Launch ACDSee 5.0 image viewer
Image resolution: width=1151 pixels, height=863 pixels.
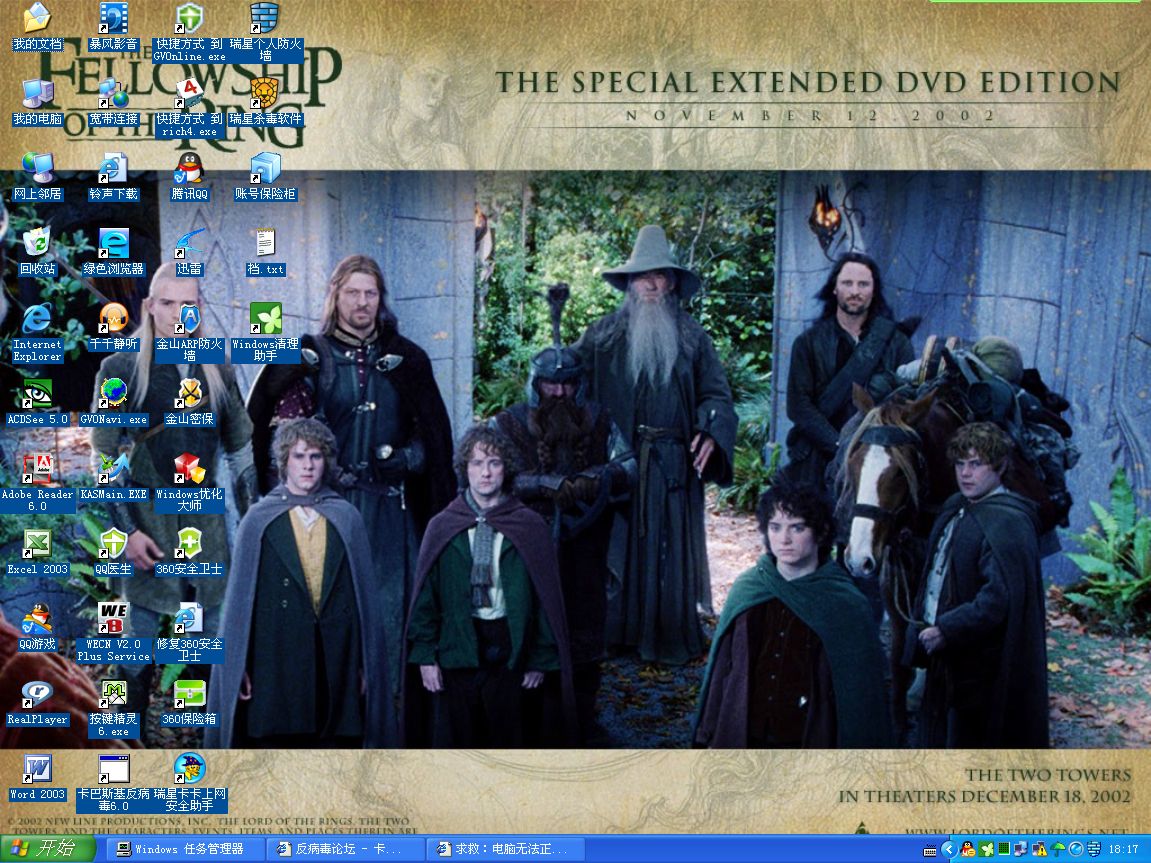[x=37, y=402]
